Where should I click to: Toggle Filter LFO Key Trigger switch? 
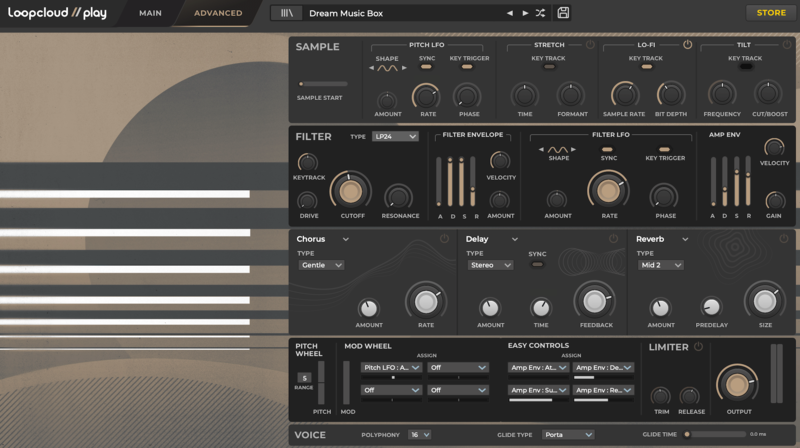[665, 149]
